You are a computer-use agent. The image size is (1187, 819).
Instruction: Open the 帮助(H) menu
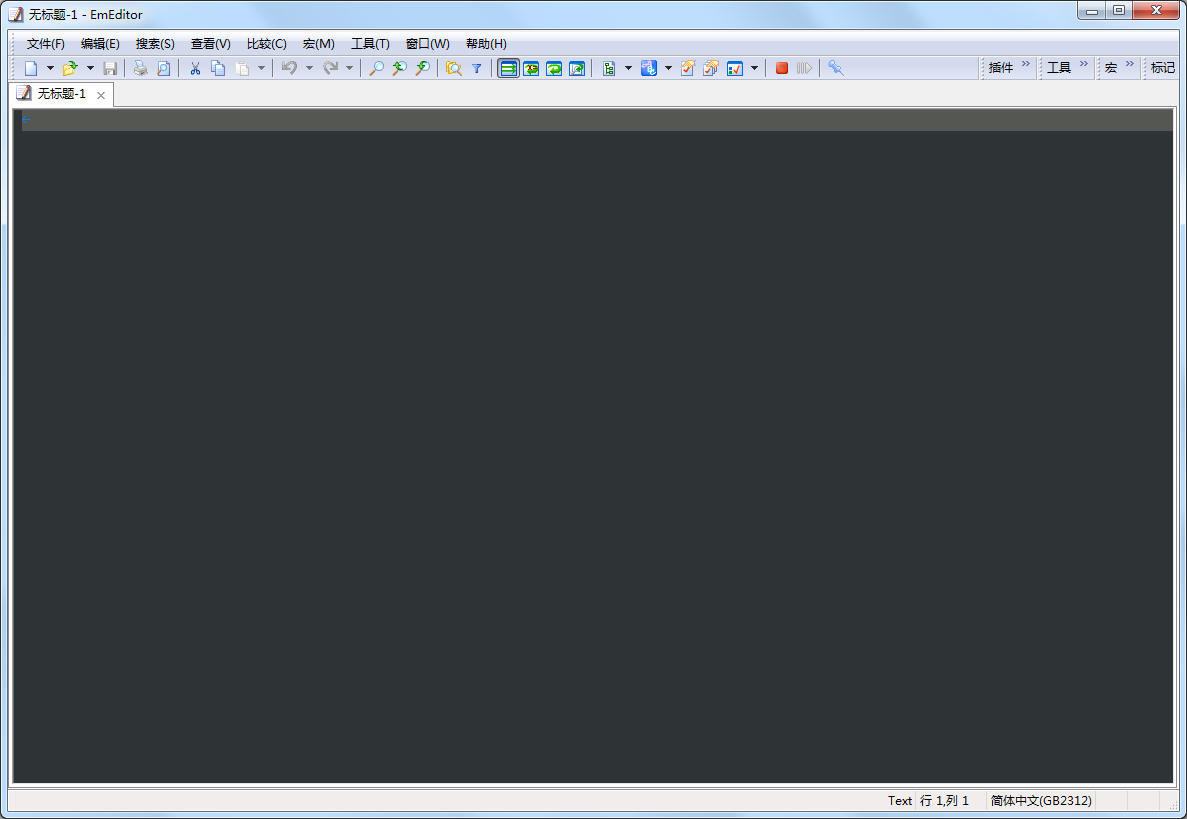pos(486,44)
